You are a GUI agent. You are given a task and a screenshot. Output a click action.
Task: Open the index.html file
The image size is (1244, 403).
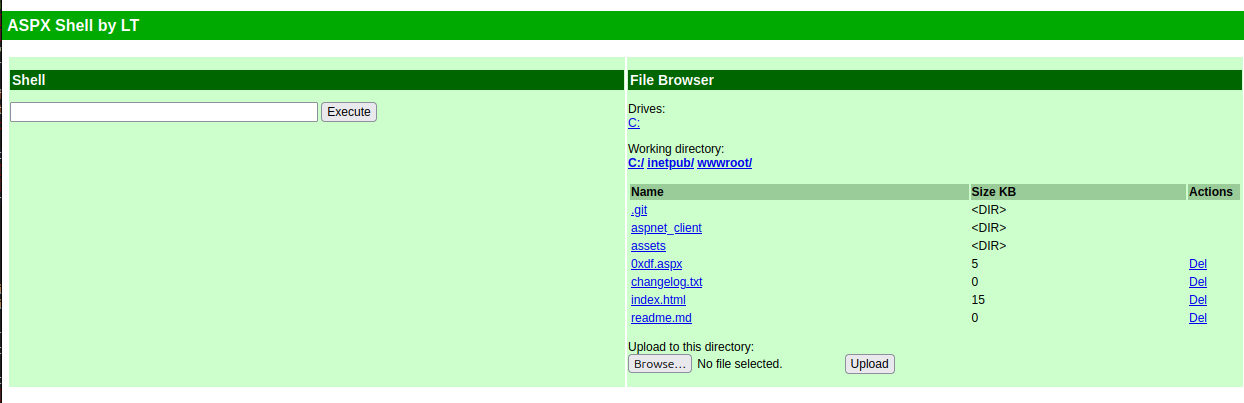(658, 300)
